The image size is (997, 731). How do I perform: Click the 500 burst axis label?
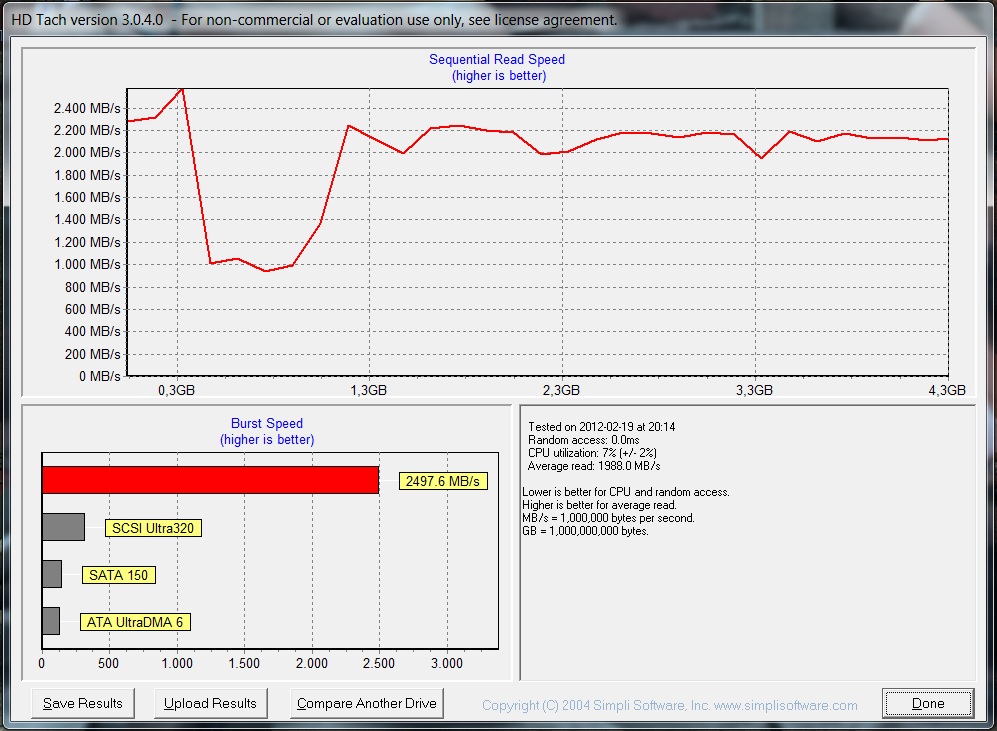[x=109, y=664]
